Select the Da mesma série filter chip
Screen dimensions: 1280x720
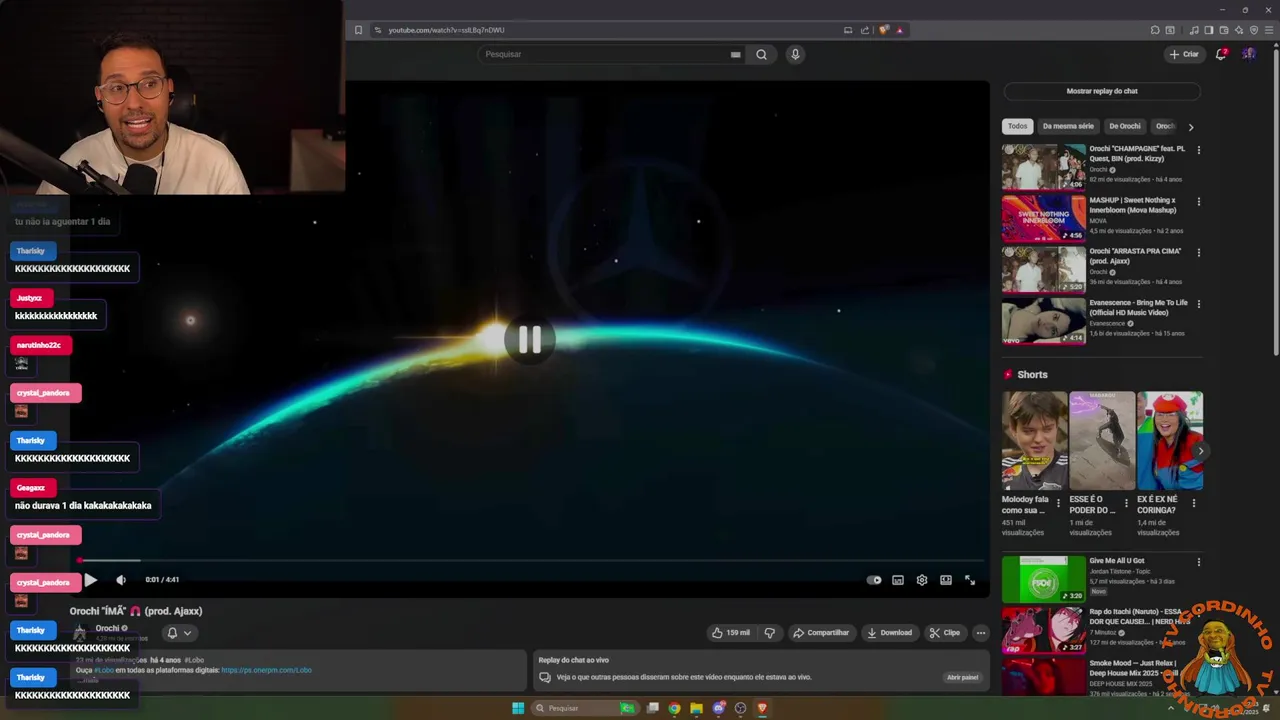point(1068,126)
